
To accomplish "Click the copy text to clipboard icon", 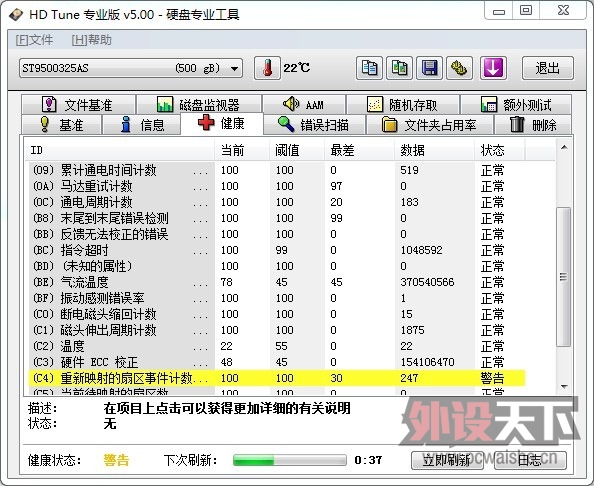I will (x=369, y=68).
